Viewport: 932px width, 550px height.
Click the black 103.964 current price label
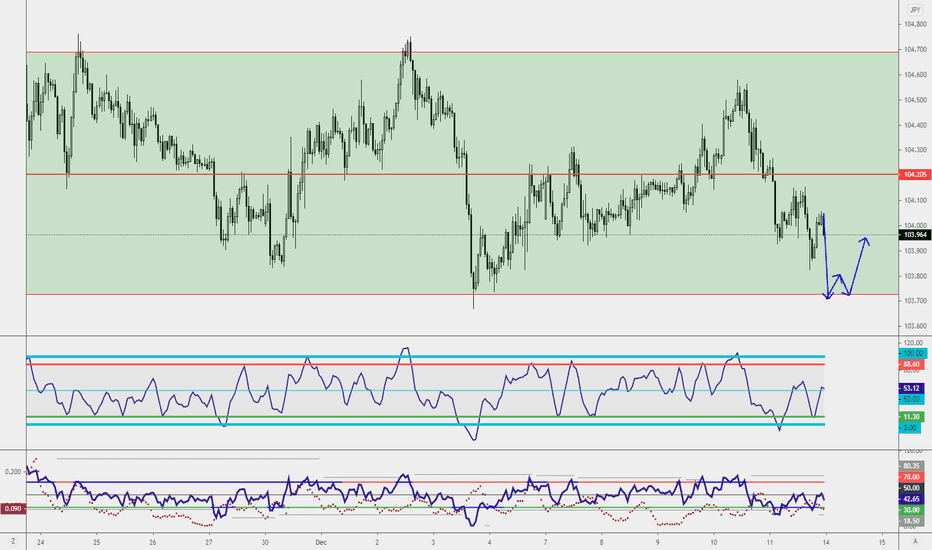[915, 235]
